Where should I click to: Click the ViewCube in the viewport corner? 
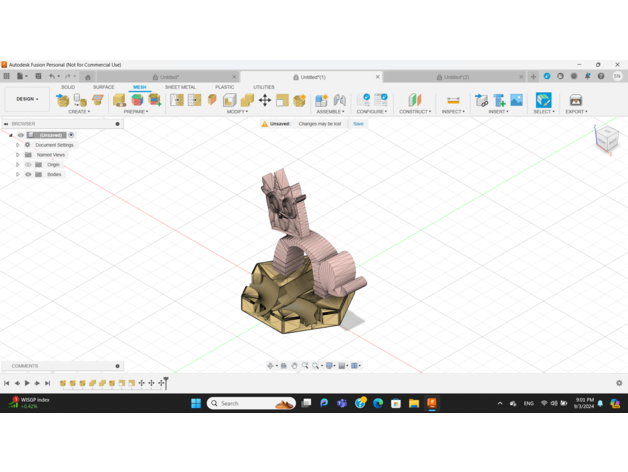click(606, 139)
